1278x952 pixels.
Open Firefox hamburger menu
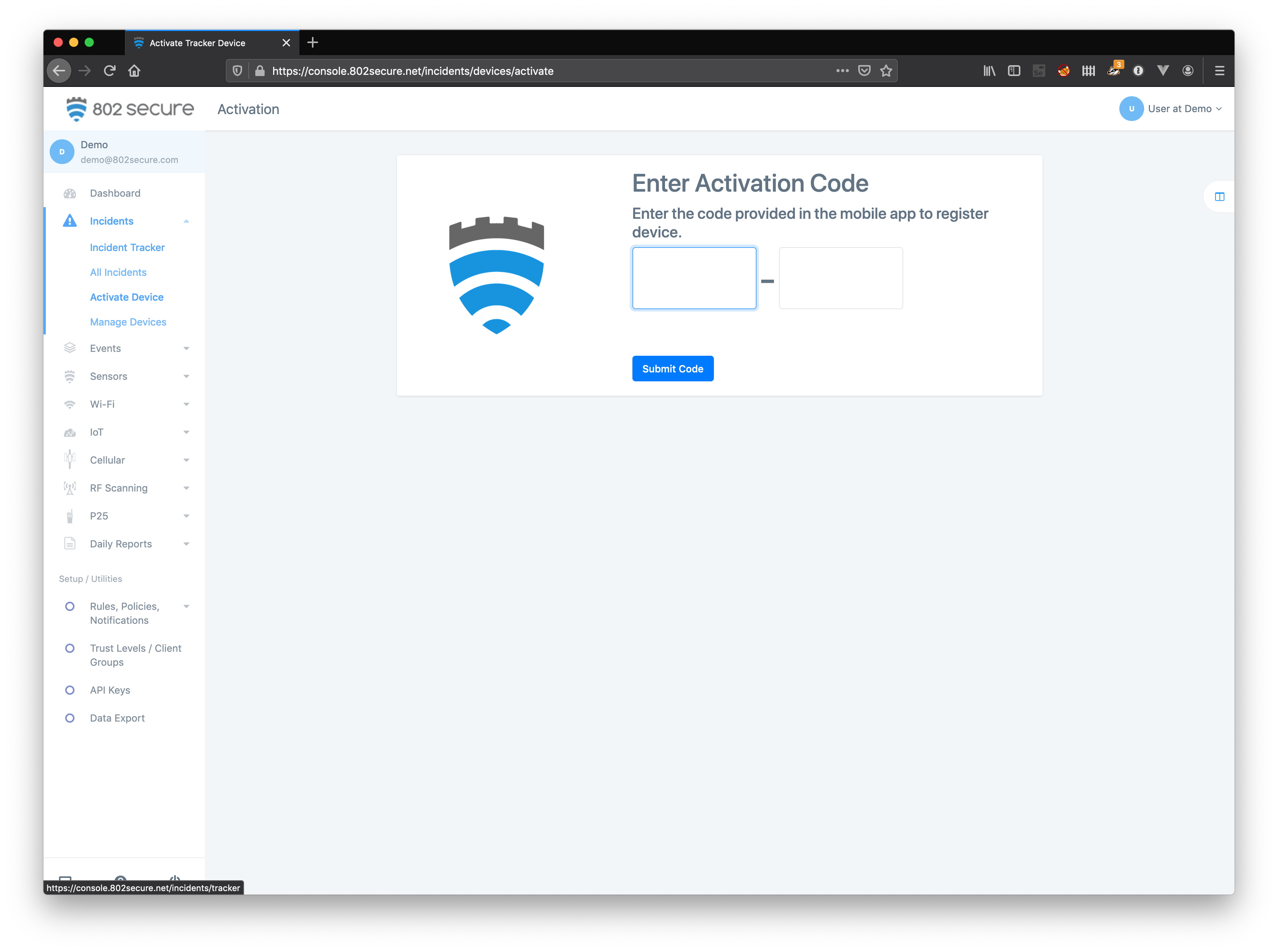(1219, 71)
